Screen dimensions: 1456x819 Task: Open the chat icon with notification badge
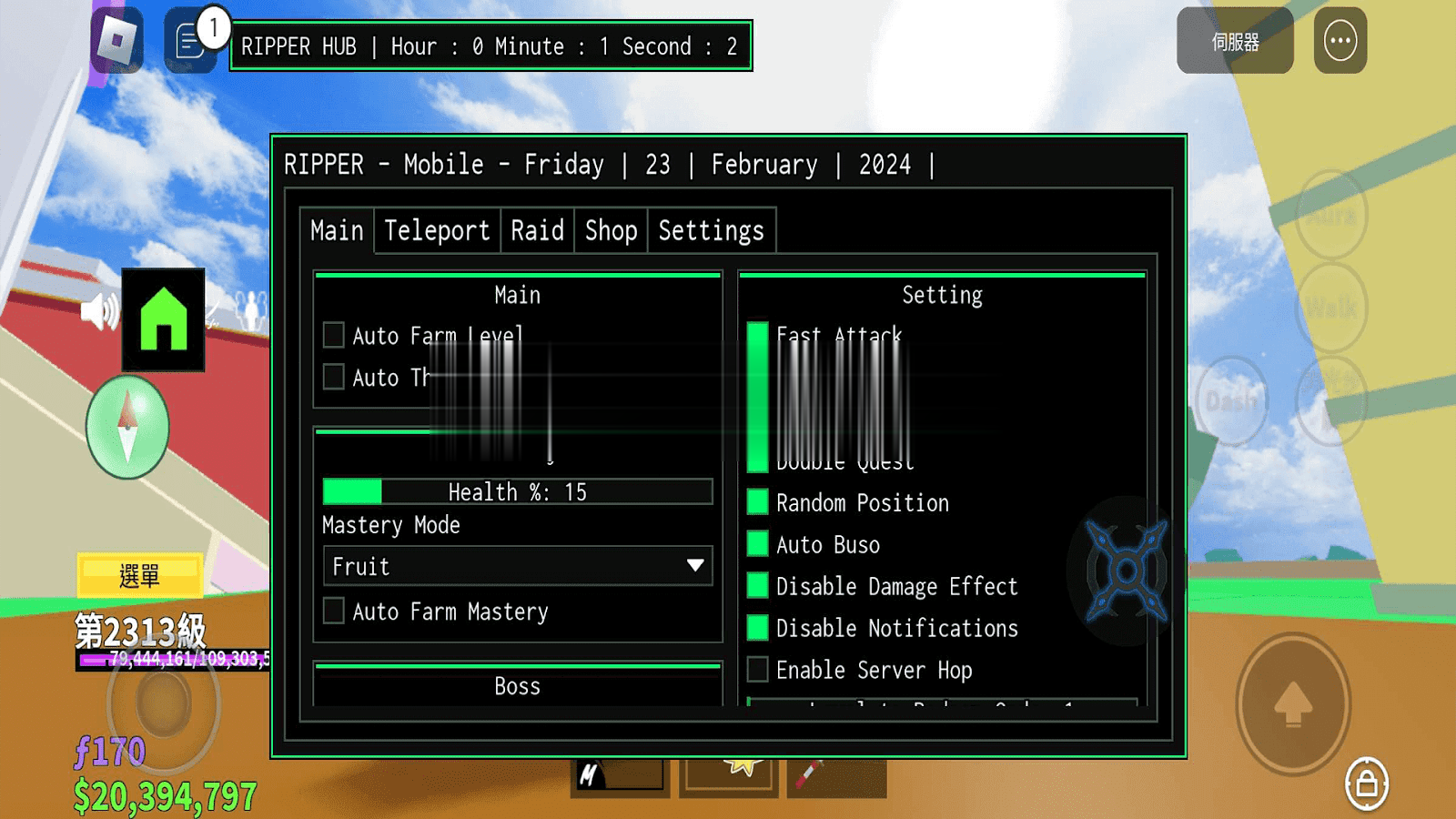(190, 42)
